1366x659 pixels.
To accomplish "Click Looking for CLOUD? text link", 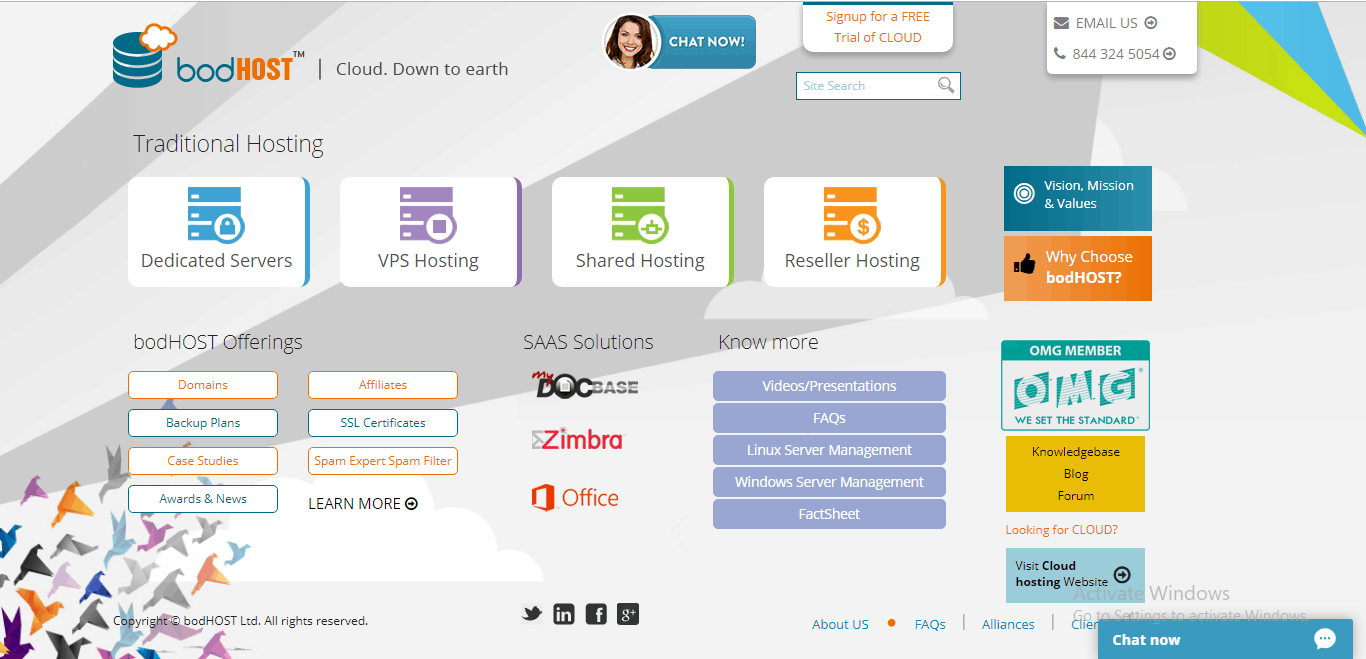I will [1062, 530].
